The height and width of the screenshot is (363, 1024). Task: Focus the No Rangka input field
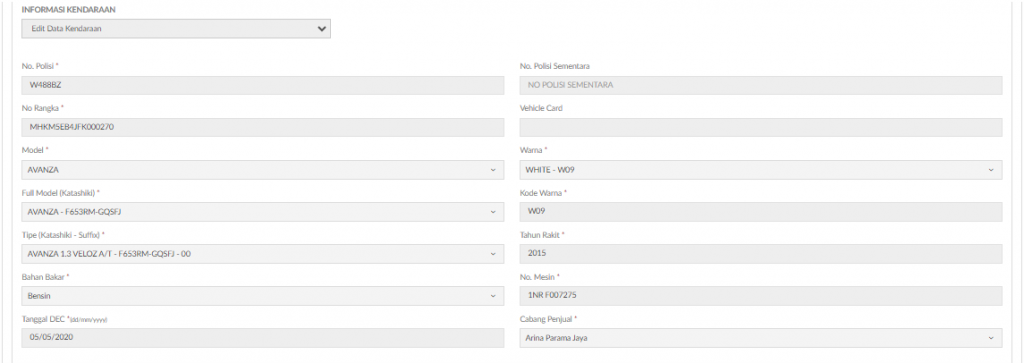[x=263, y=127]
